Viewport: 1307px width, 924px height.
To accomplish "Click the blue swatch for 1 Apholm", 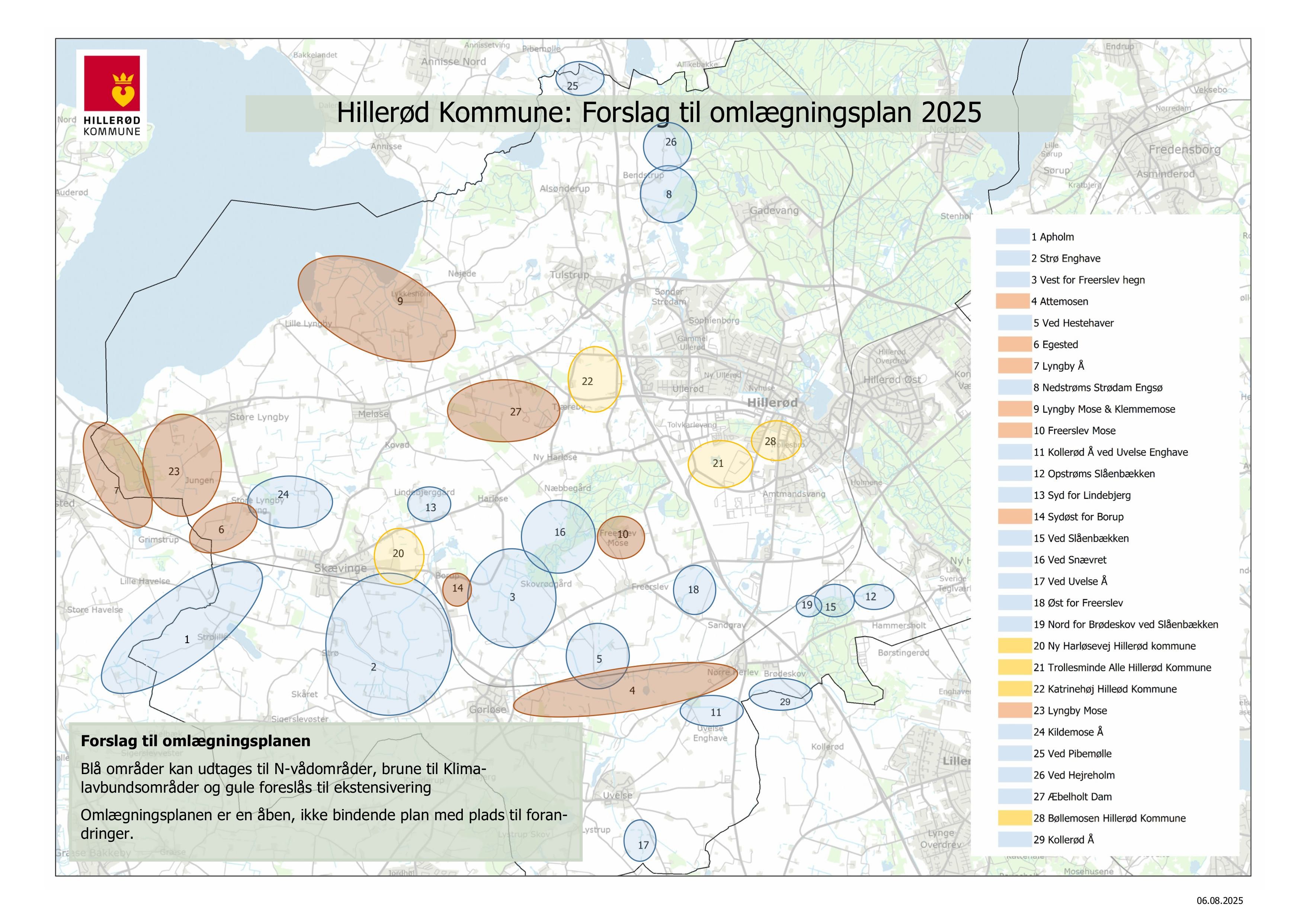I will click(1012, 237).
